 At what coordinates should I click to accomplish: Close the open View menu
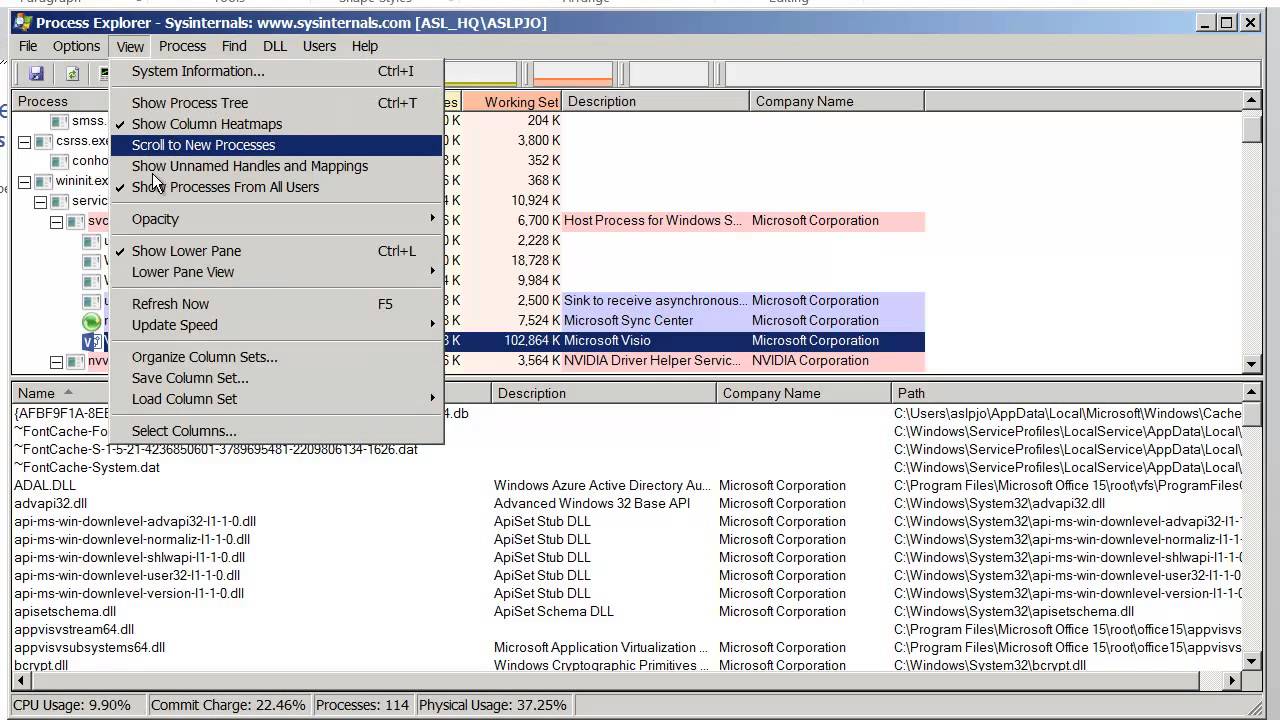(x=130, y=46)
